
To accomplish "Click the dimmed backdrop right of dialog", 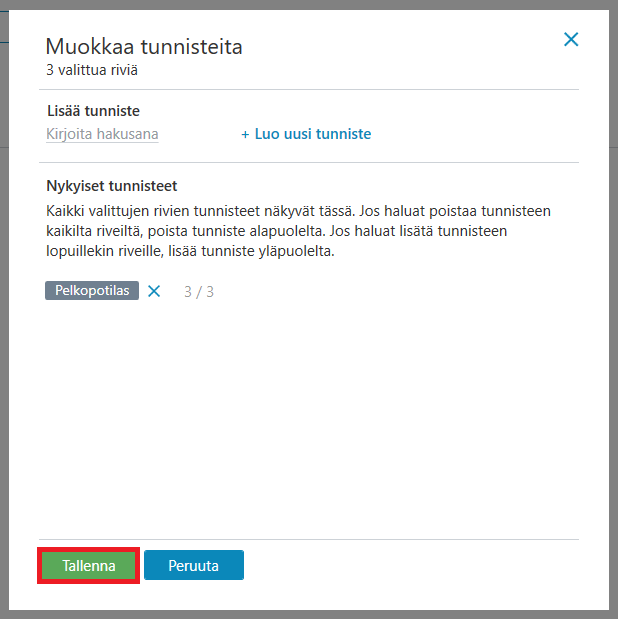I will click(614, 316).
